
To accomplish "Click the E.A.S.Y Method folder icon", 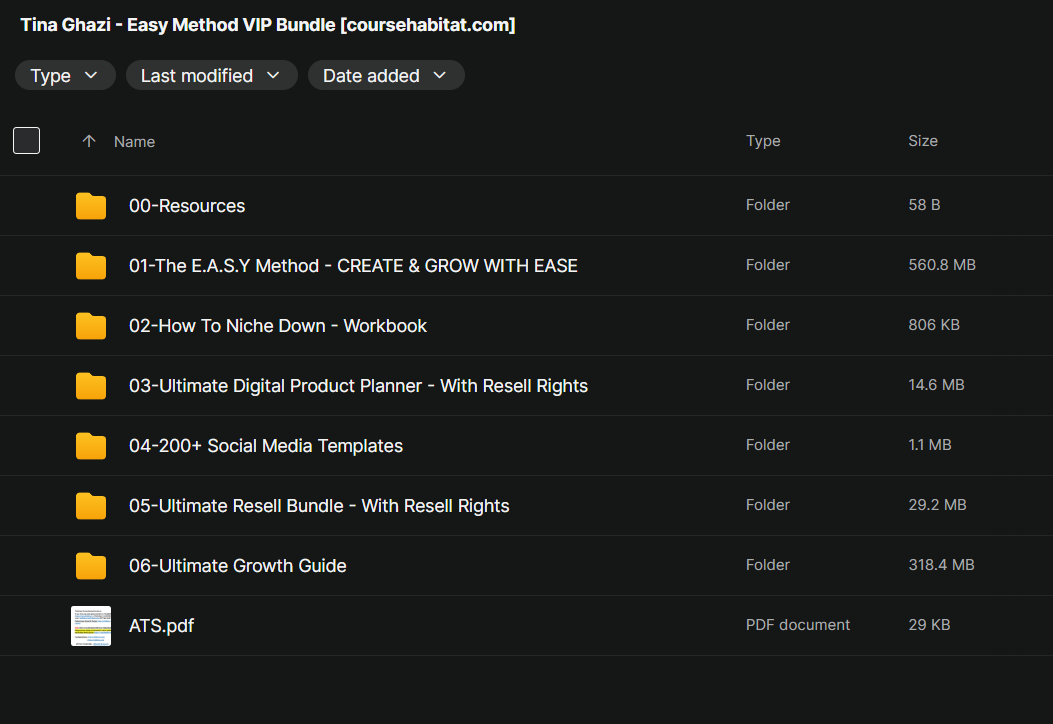I will (x=91, y=266).
